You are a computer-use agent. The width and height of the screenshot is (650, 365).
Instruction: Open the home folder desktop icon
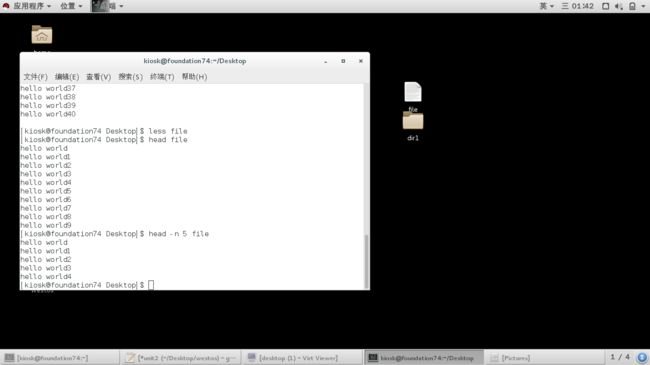point(42,35)
